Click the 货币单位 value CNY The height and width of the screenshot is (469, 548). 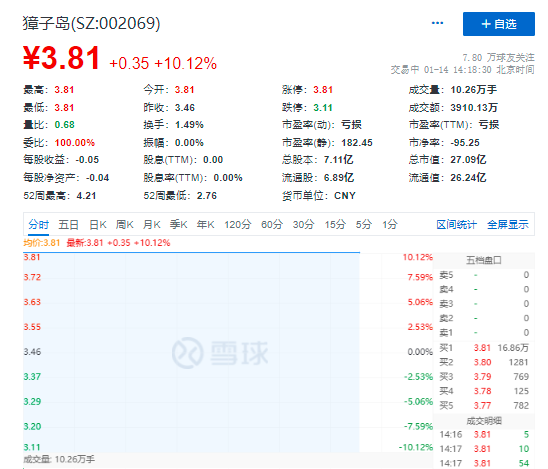pyautogui.click(x=345, y=196)
